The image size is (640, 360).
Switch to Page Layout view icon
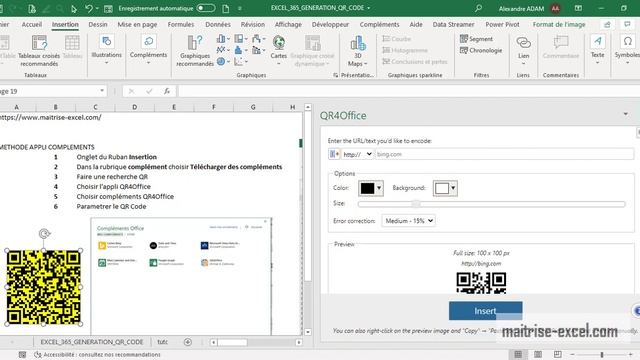pos(538,354)
